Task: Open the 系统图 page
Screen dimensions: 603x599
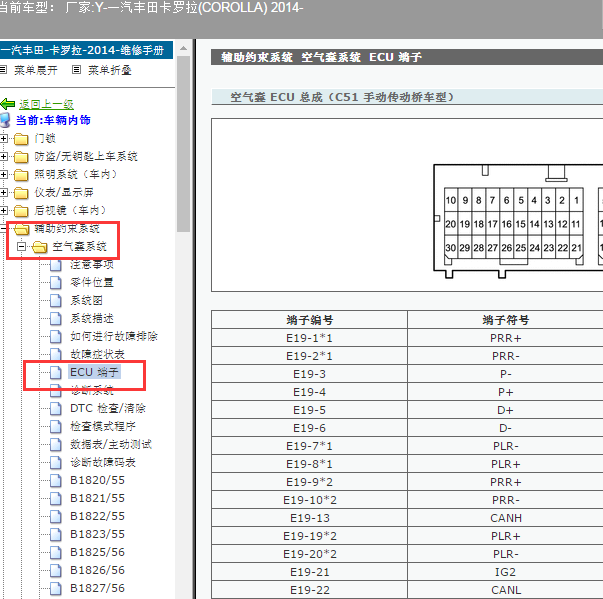Action: 86,301
